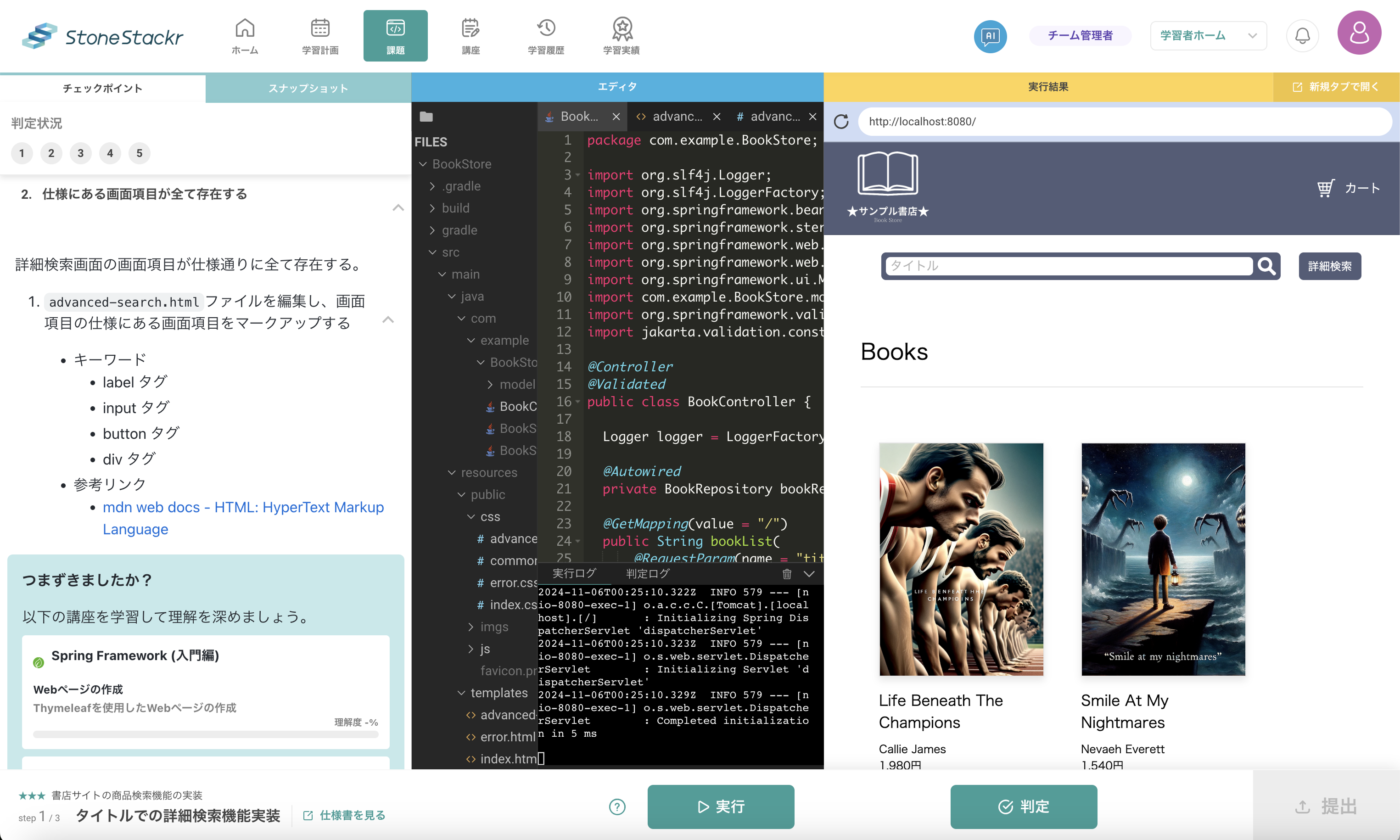Select checkpoint number 1 circle
This screenshot has width=1400, height=840.
[x=22, y=153]
